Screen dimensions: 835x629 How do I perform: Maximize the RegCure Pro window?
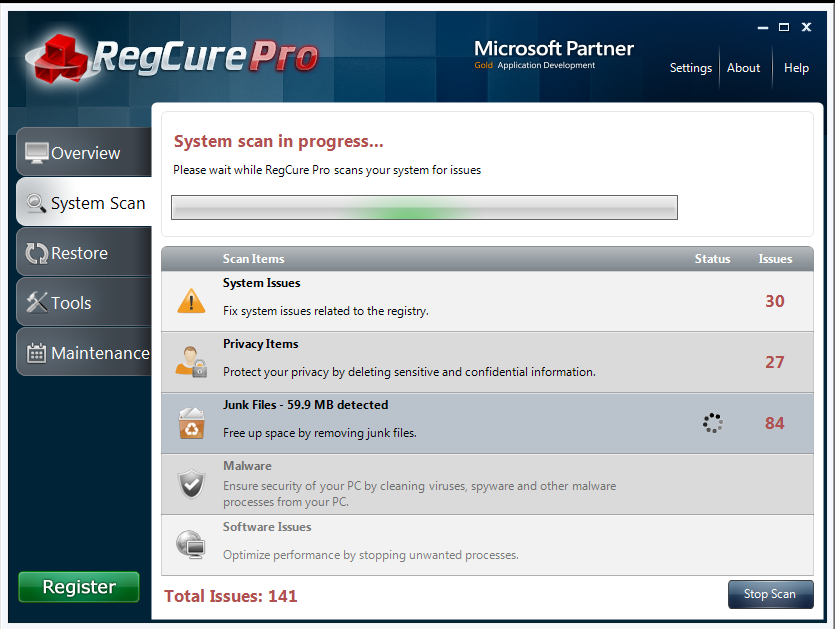coord(784,27)
